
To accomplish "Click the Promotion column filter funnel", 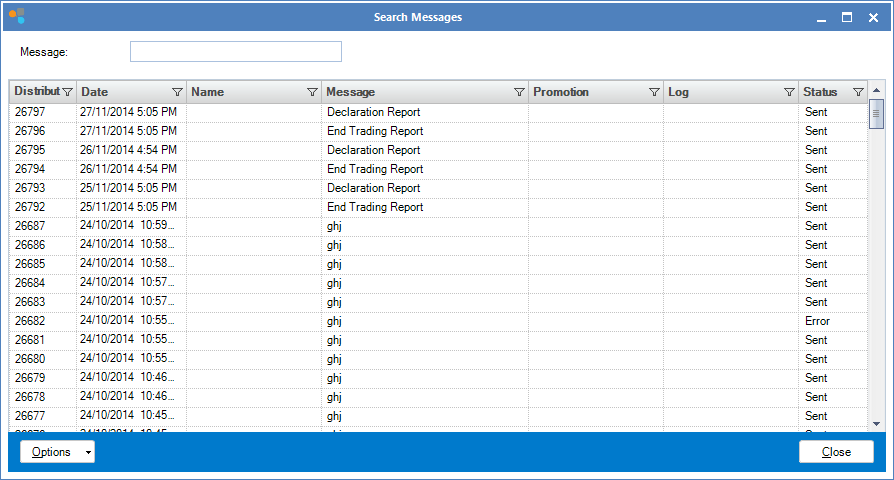I will 654,92.
